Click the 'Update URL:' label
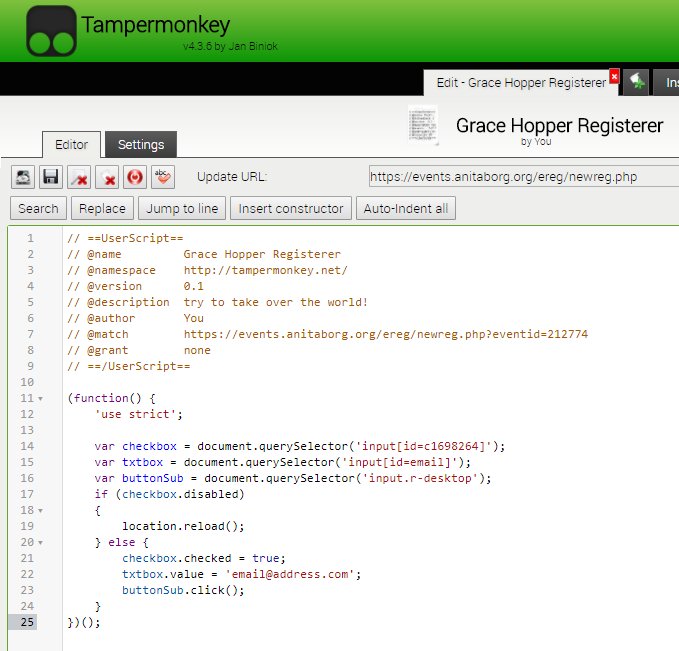This screenshot has width=679, height=651. coord(232,177)
